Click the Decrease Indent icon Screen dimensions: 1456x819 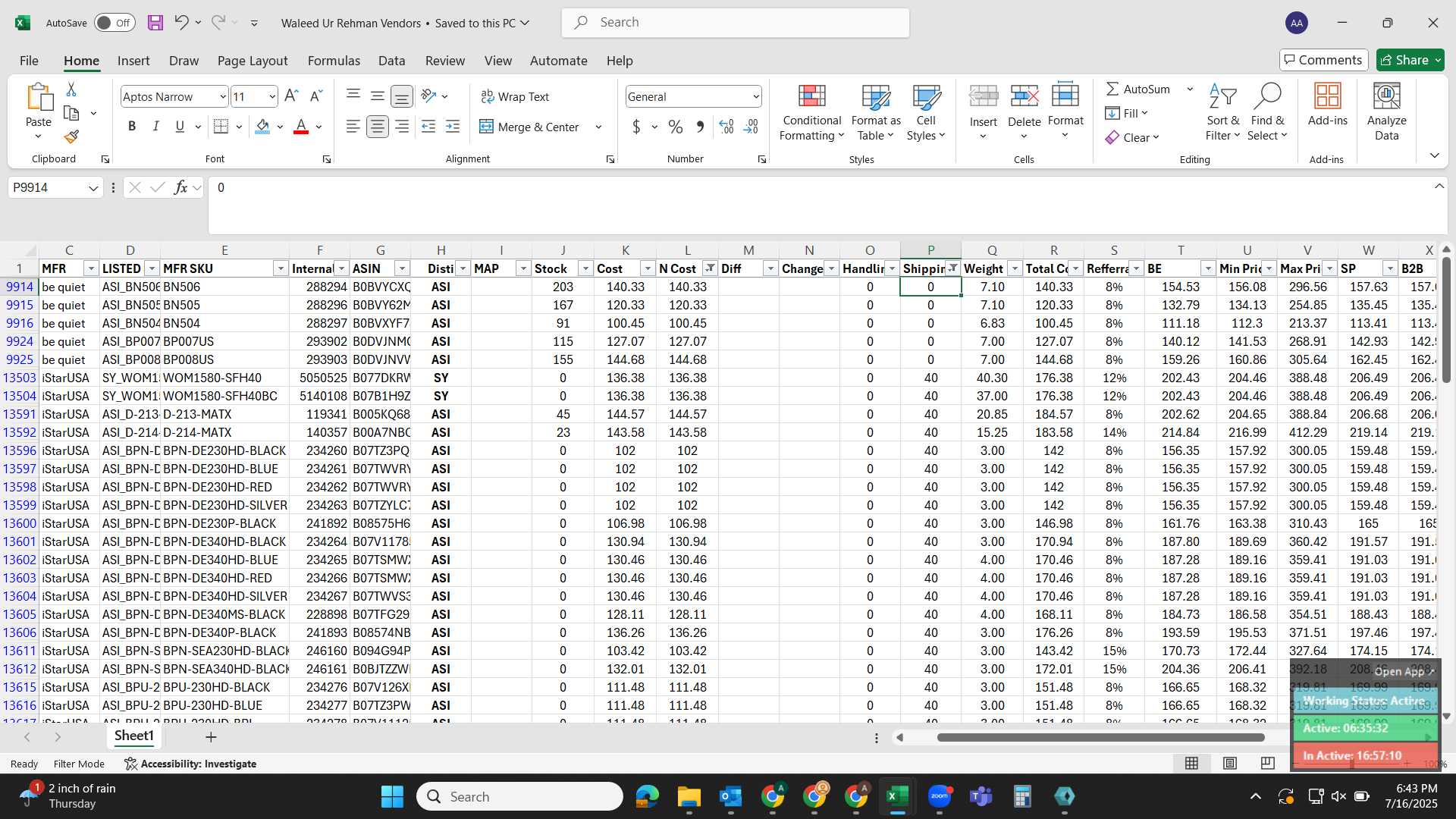pos(428,127)
